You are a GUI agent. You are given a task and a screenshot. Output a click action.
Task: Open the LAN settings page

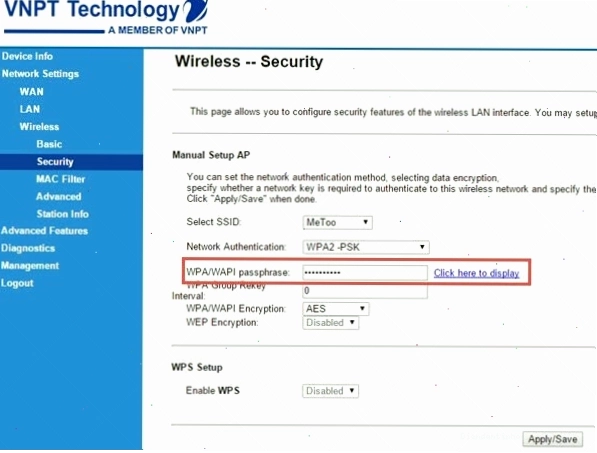[30, 109]
